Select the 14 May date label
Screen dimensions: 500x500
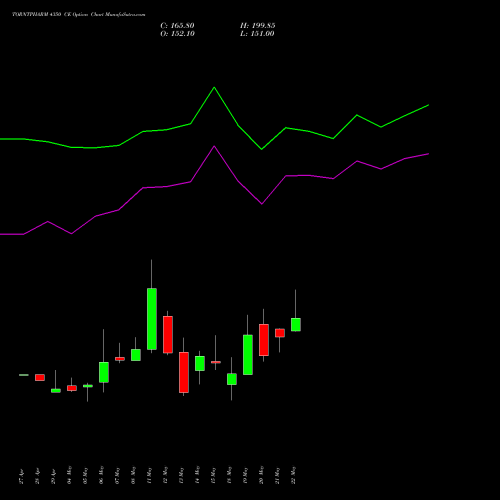(198, 475)
